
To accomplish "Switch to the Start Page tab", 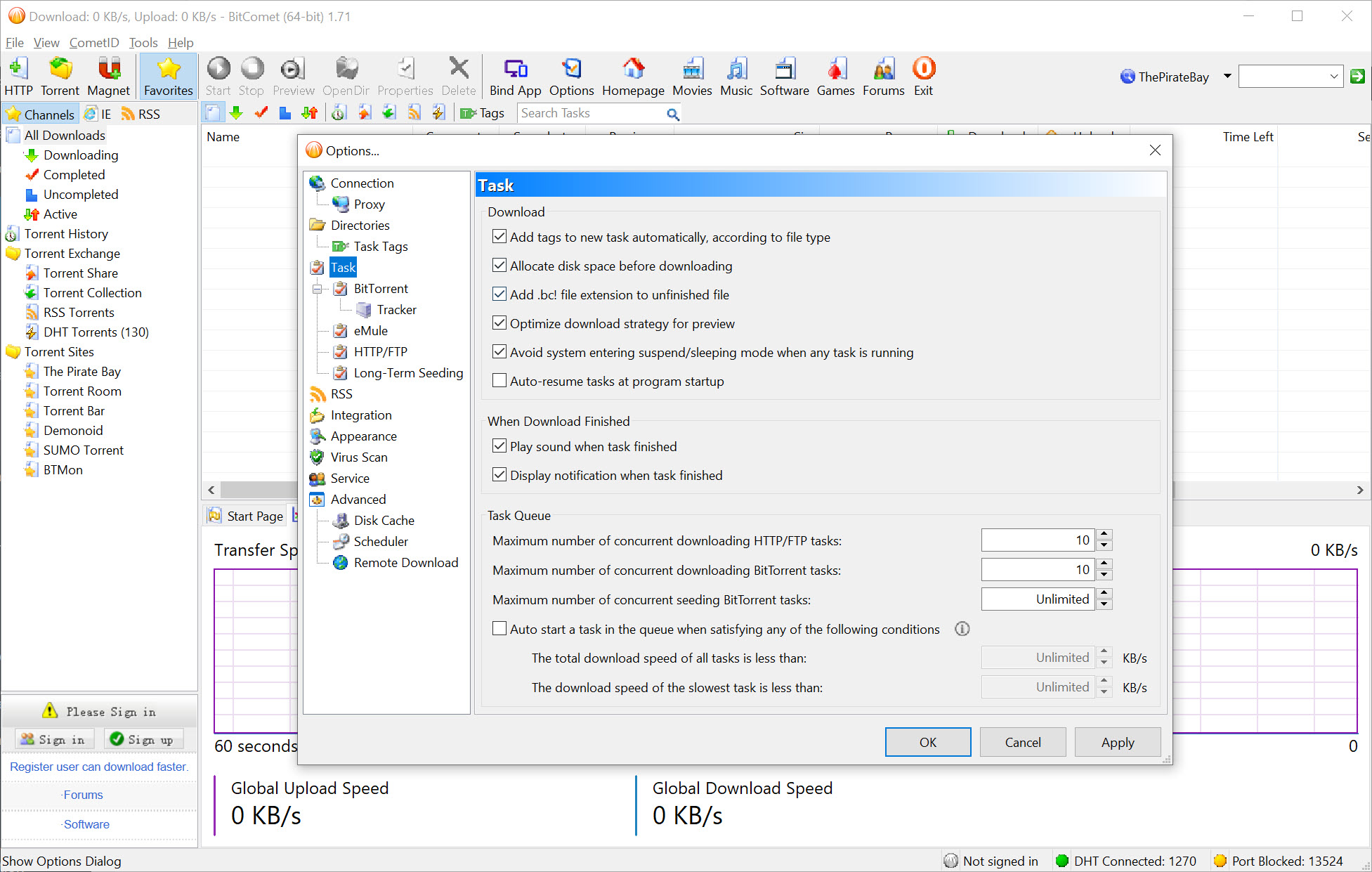I will coord(245,516).
